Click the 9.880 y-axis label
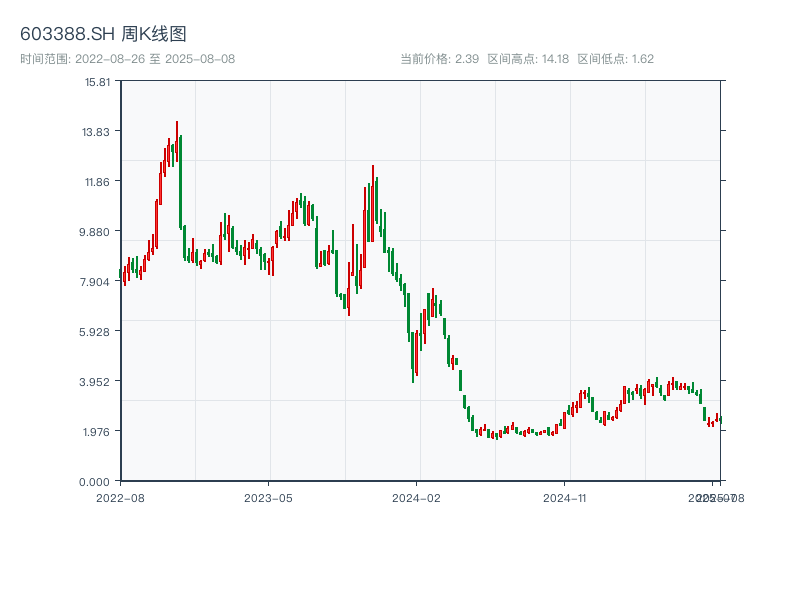Viewport: 800px width, 600px height. 96,232
